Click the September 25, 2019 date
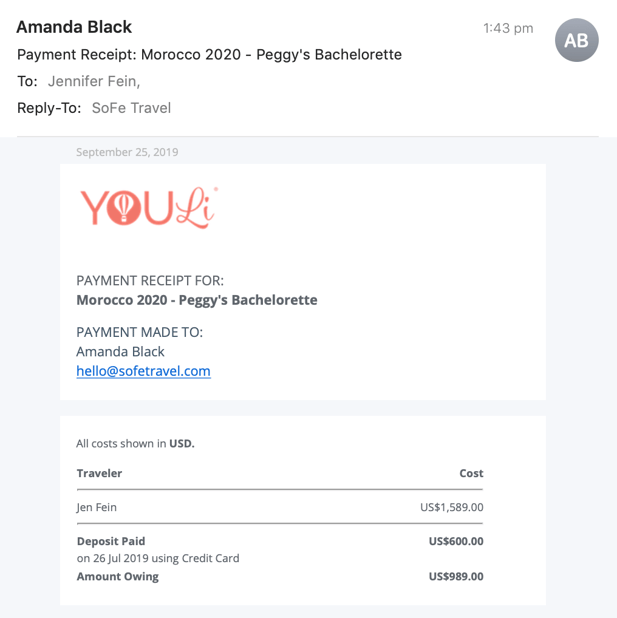The image size is (617, 618). [127, 152]
